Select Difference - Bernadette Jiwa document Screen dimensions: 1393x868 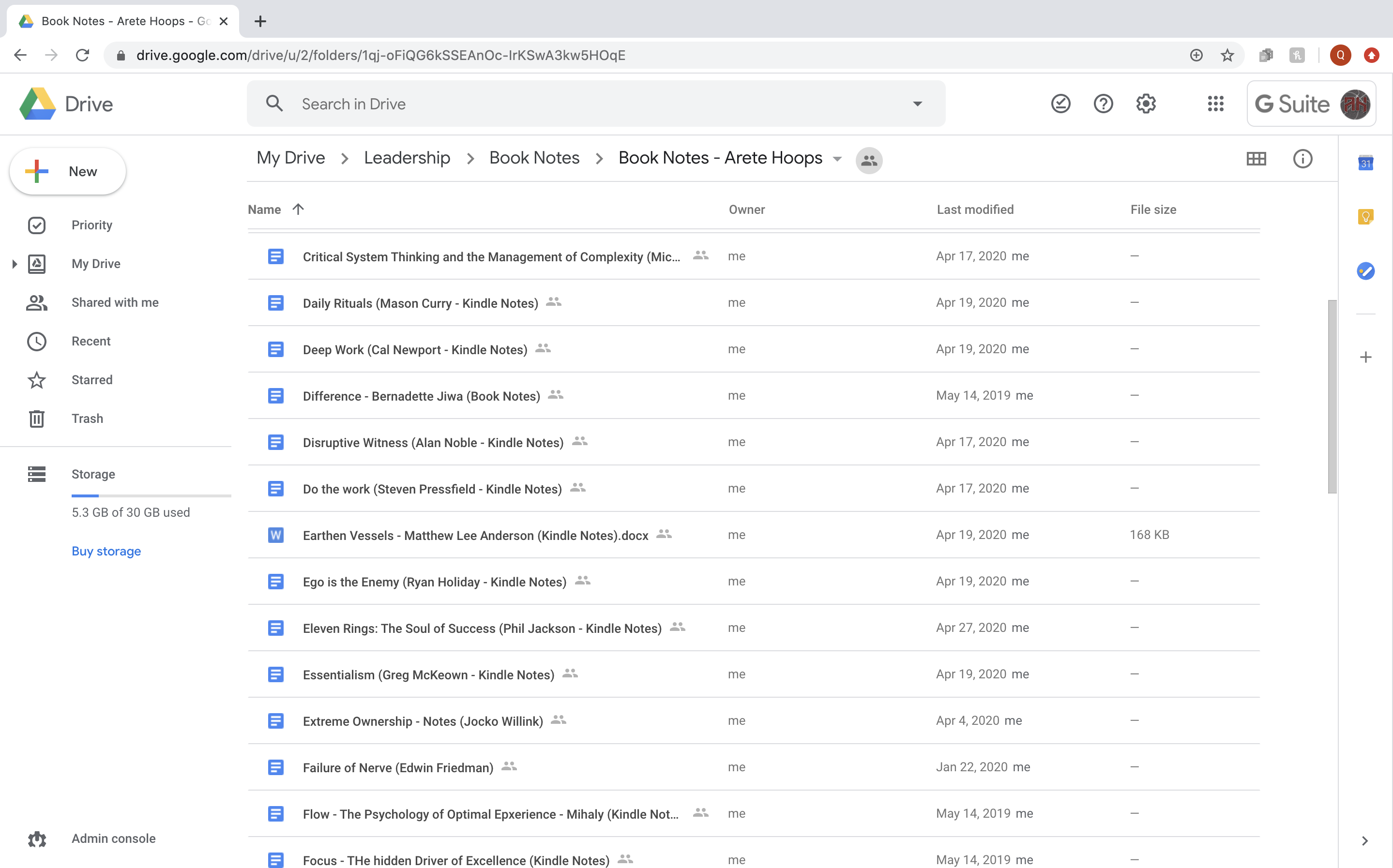click(x=753, y=396)
